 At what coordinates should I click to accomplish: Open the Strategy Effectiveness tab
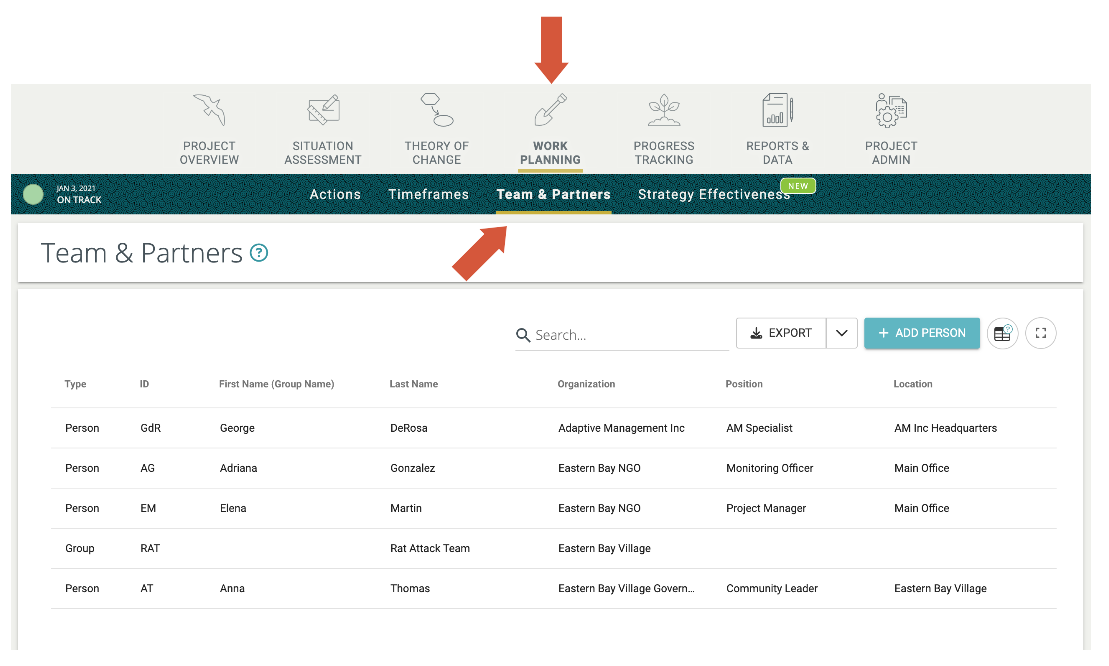tap(714, 195)
